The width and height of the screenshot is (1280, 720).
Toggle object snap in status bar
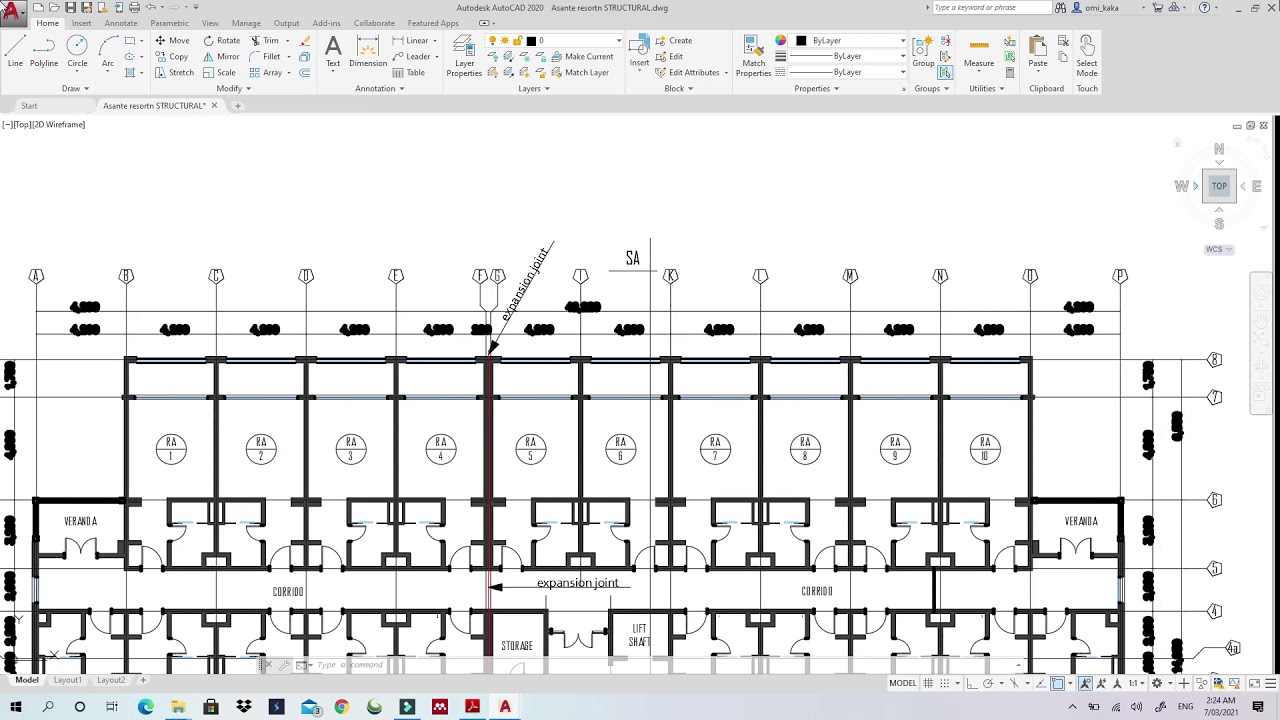(1058, 683)
